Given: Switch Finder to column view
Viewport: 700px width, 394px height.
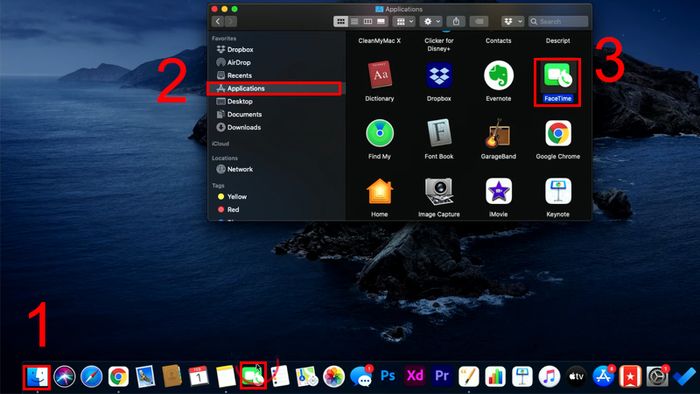Looking at the screenshot, I should point(368,21).
